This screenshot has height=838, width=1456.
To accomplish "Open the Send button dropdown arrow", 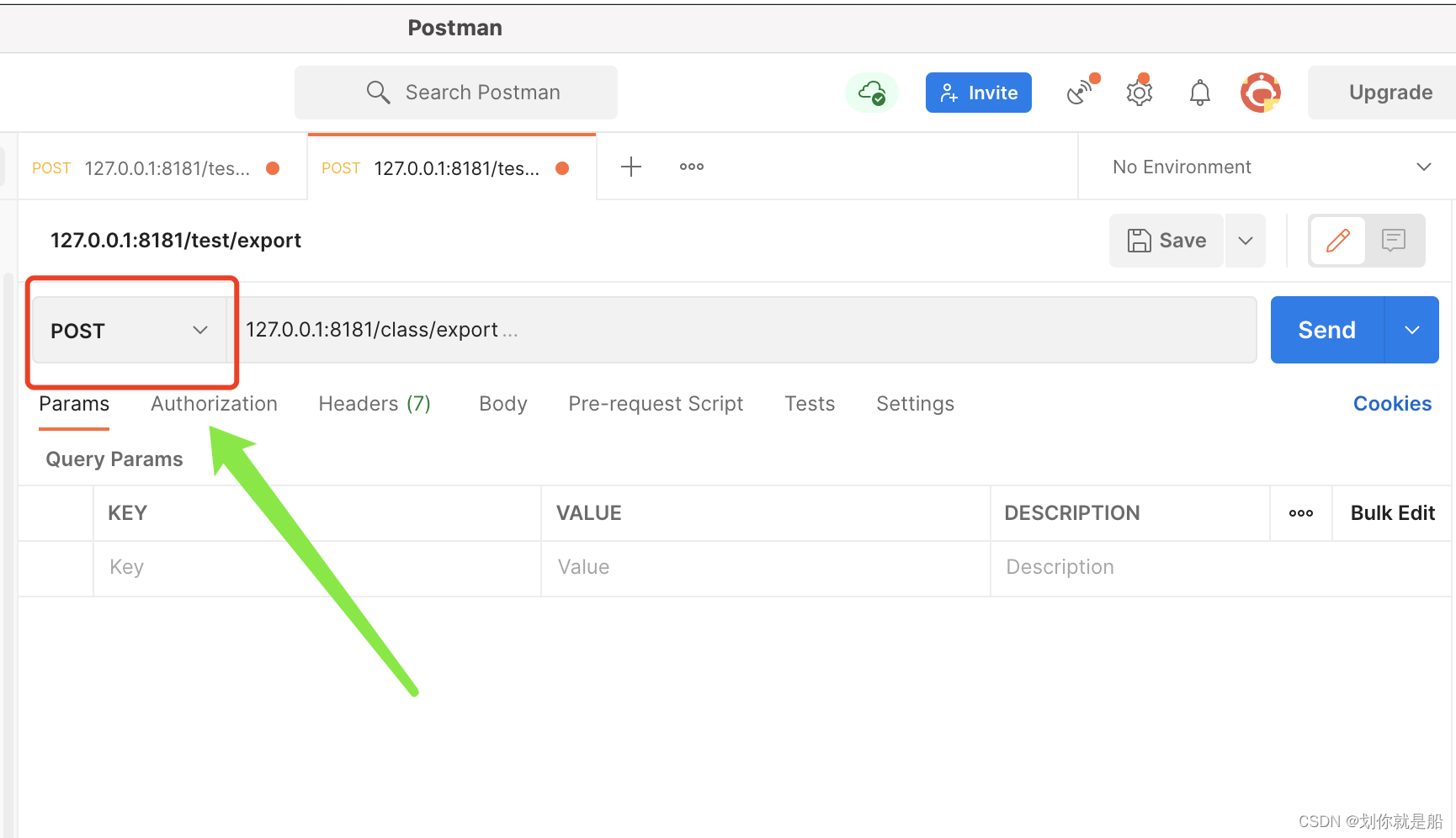I will pyautogui.click(x=1411, y=330).
